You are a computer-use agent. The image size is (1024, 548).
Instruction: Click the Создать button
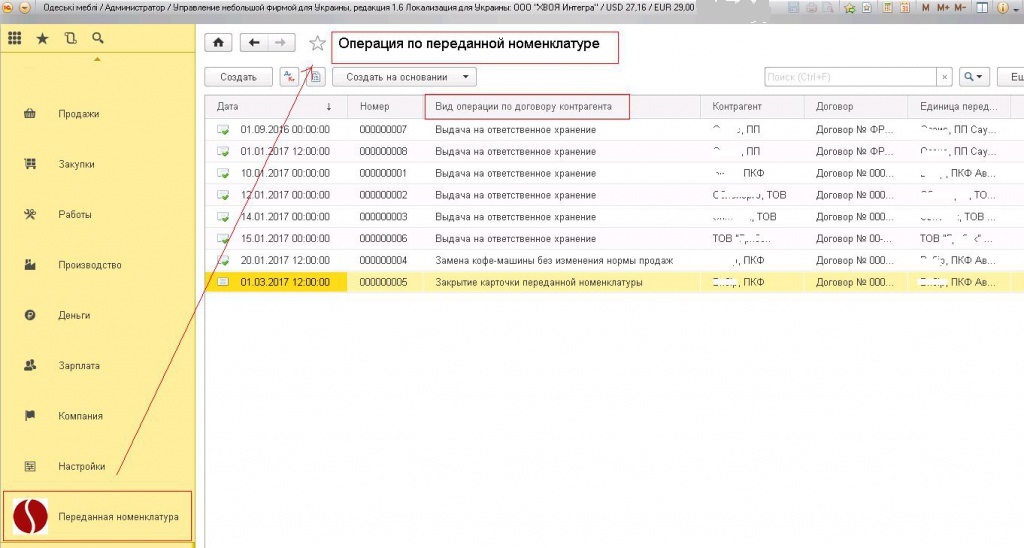238,77
